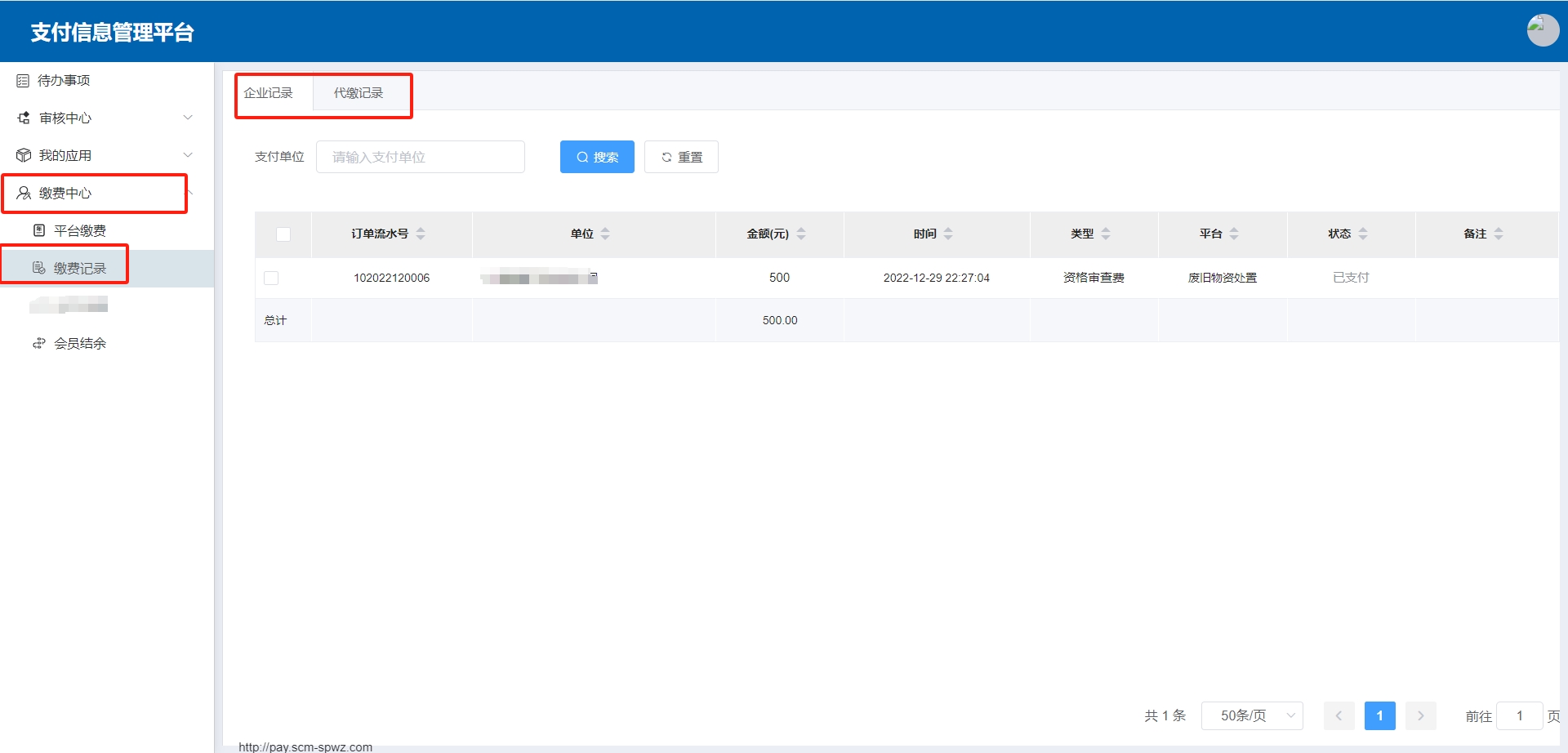Viewport: 1568px width, 753px height.
Task: Click the 支付单位 input field
Action: [x=420, y=157]
